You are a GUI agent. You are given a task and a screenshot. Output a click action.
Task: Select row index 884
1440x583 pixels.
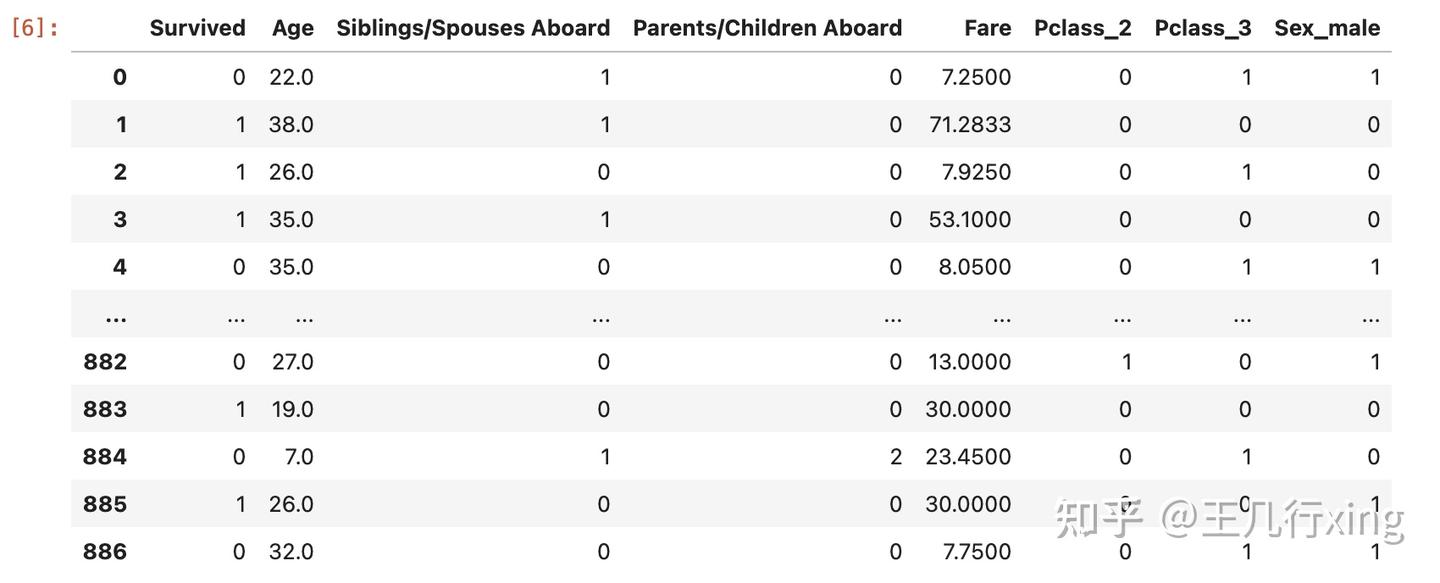(105, 457)
